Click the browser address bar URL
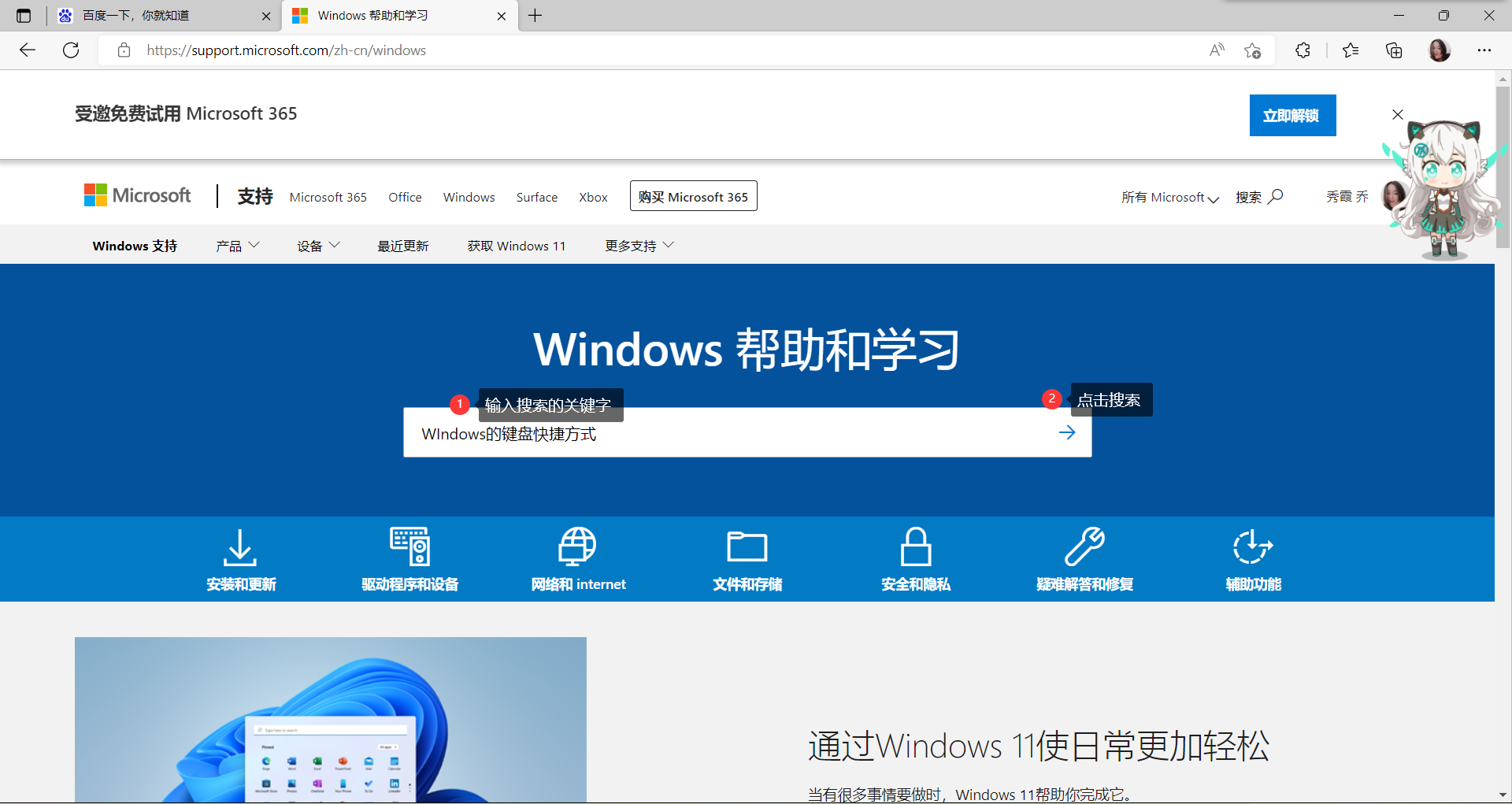 point(287,50)
